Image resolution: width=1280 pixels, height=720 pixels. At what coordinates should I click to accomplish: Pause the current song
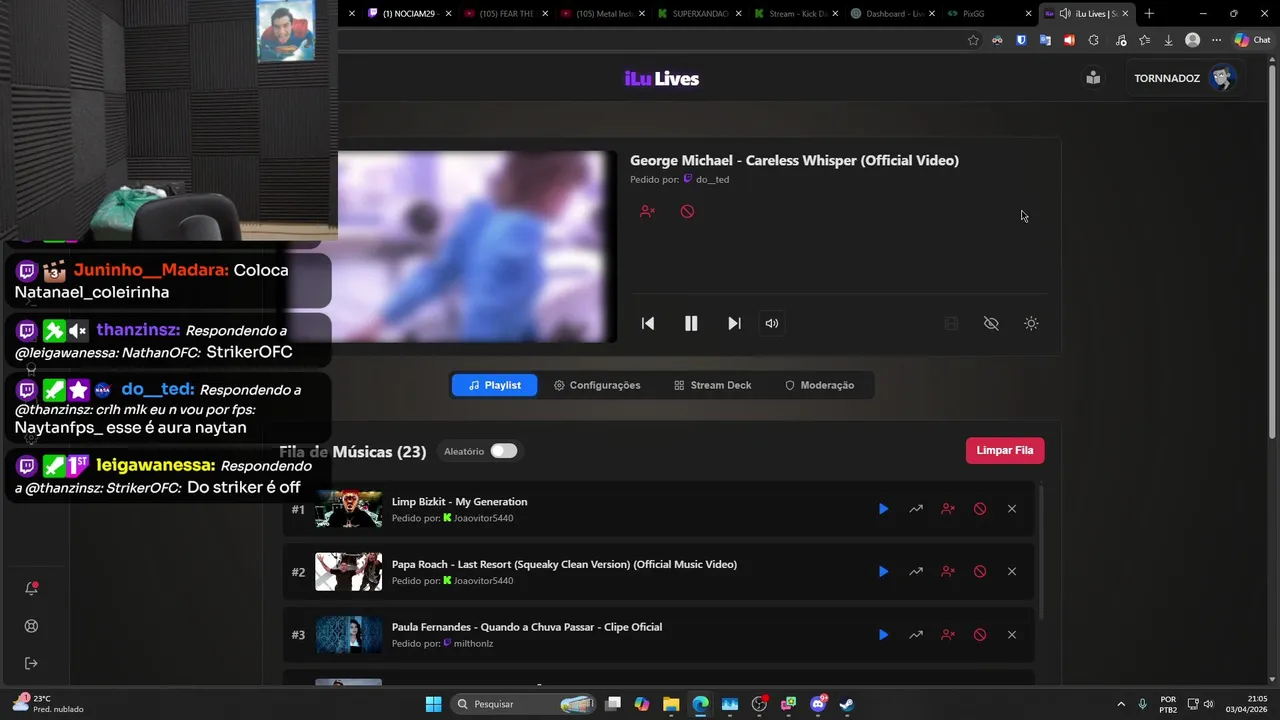pyautogui.click(x=691, y=323)
